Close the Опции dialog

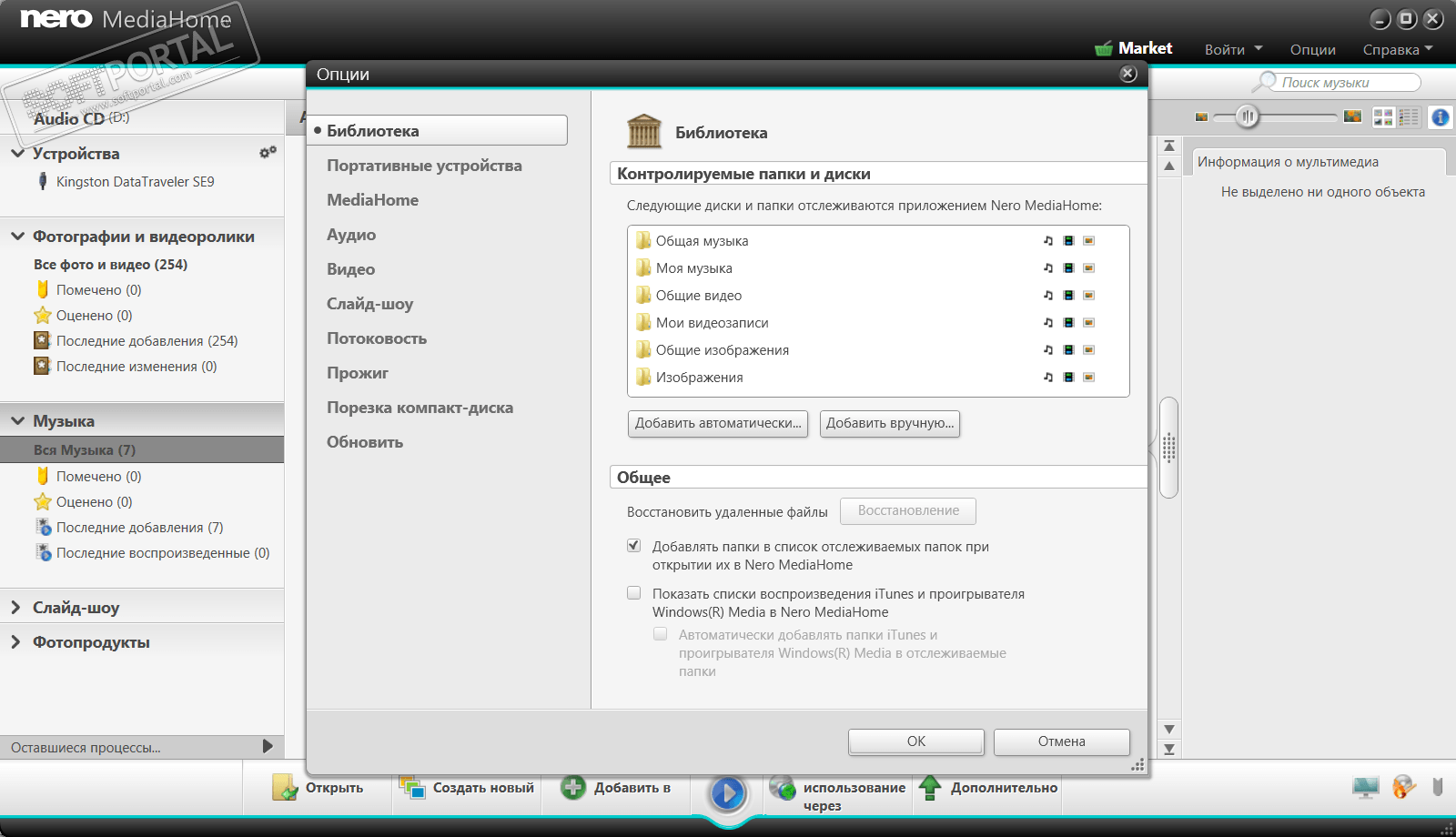pyautogui.click(x=1128, y=74)
